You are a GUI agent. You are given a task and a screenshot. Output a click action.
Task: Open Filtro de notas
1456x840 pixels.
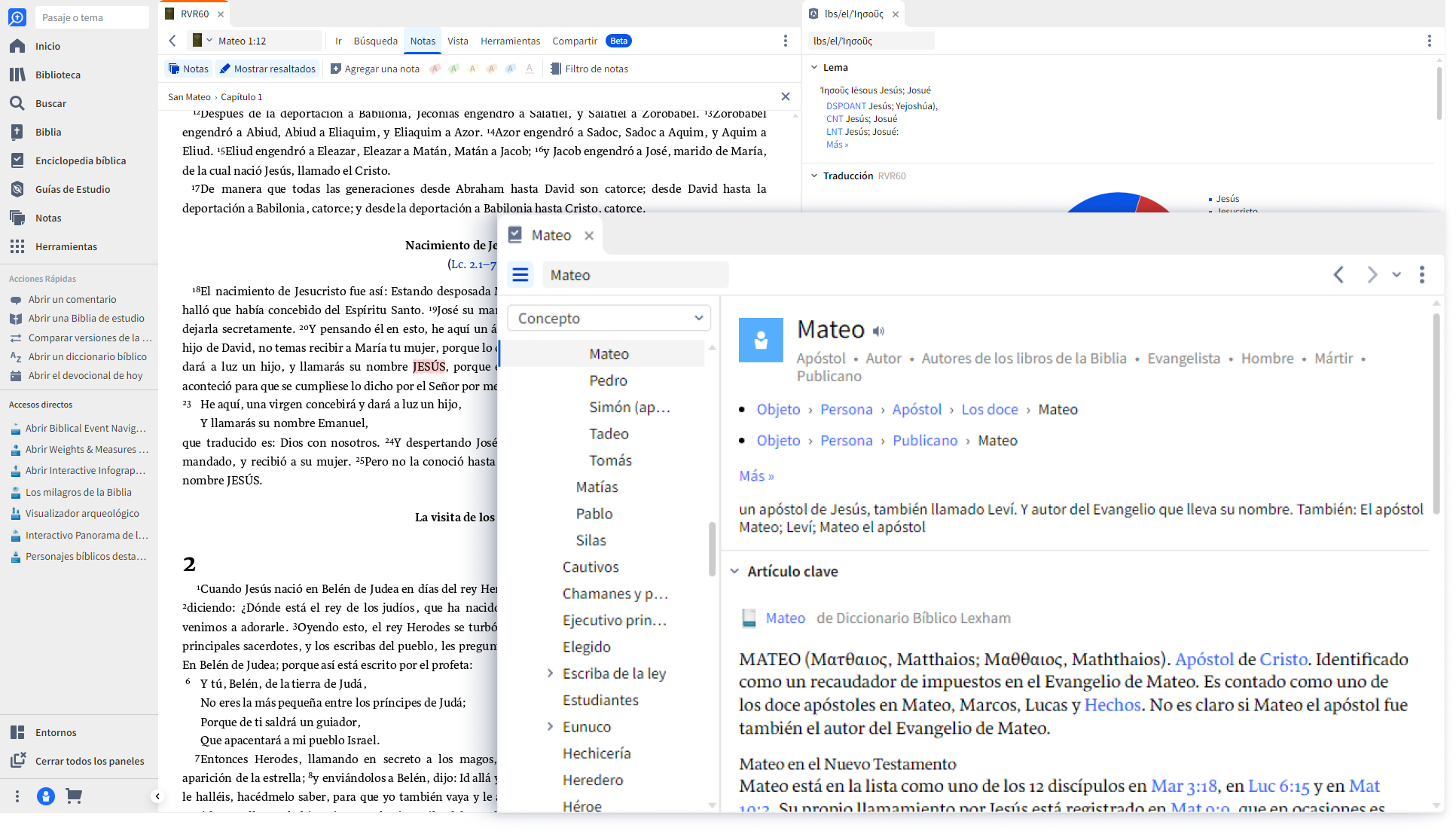(x=589, y=69)
